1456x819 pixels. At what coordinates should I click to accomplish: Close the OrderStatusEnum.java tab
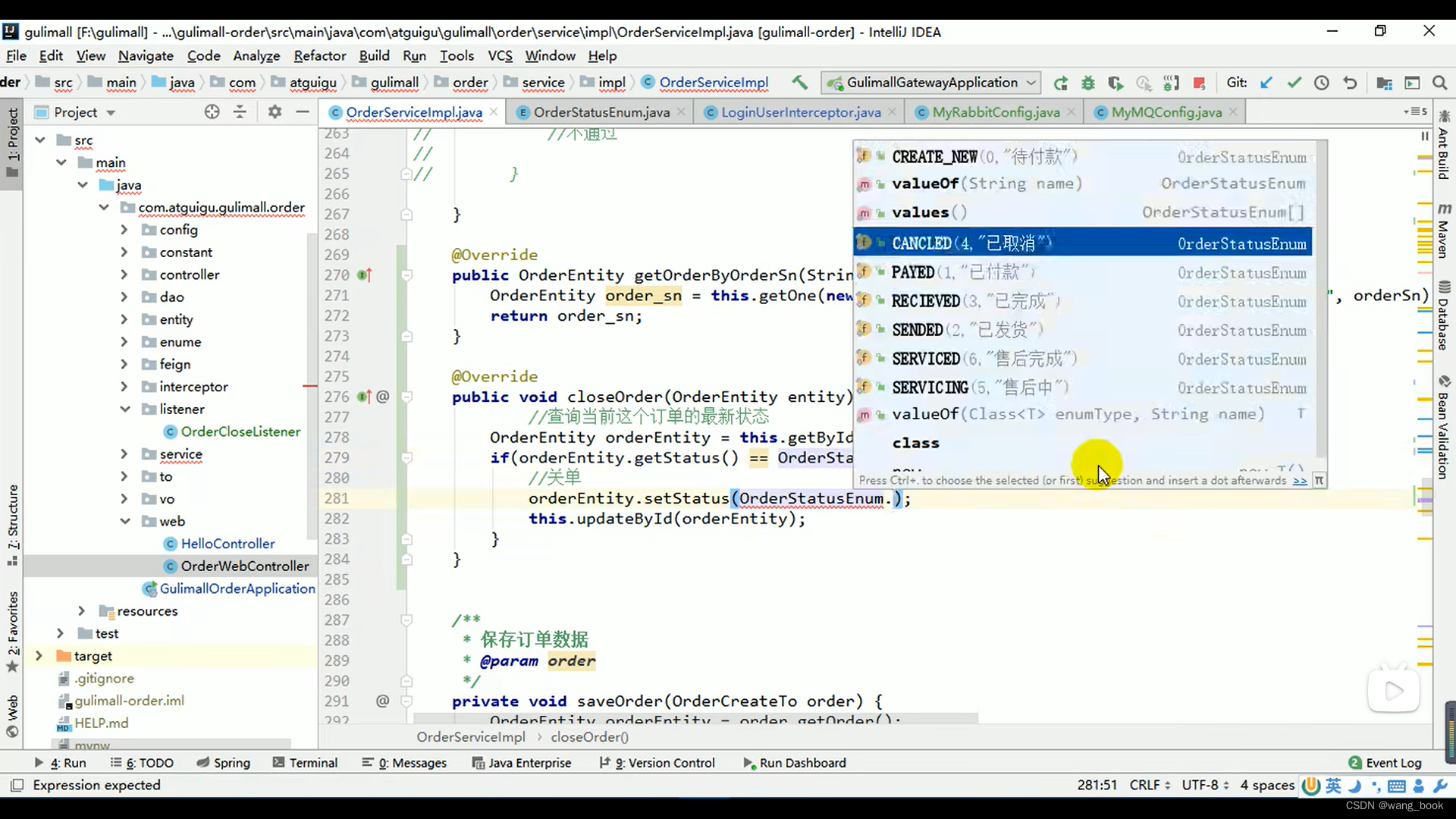pyautogui.click(x=681, y=112)
